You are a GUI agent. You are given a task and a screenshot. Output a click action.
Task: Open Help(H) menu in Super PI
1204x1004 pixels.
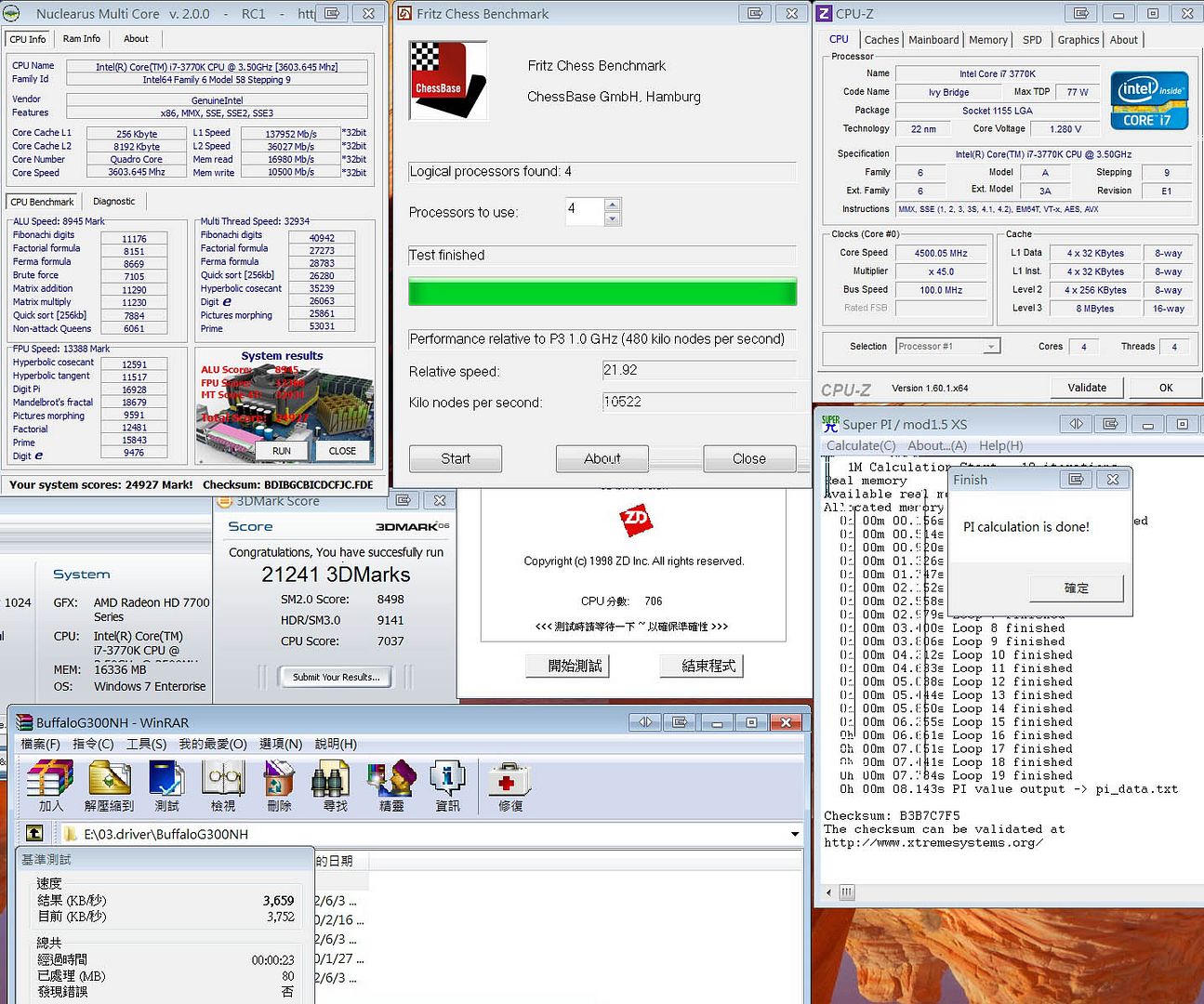point(1000,445)
